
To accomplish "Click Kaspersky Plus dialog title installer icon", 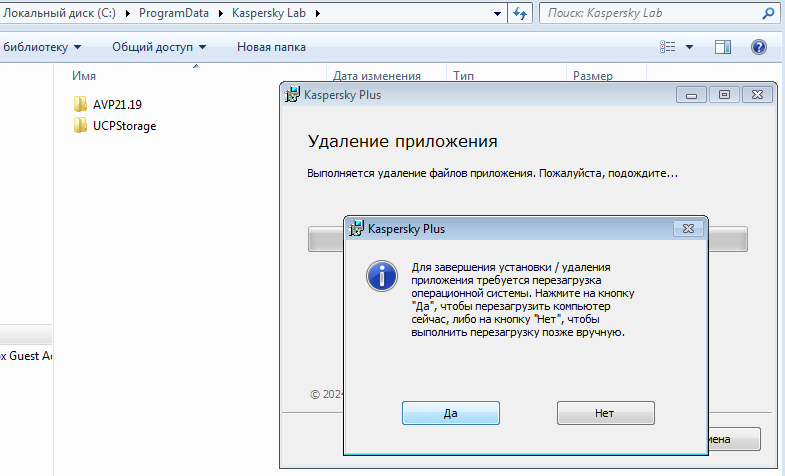I will pyautogui.click(x=356, y=228).
